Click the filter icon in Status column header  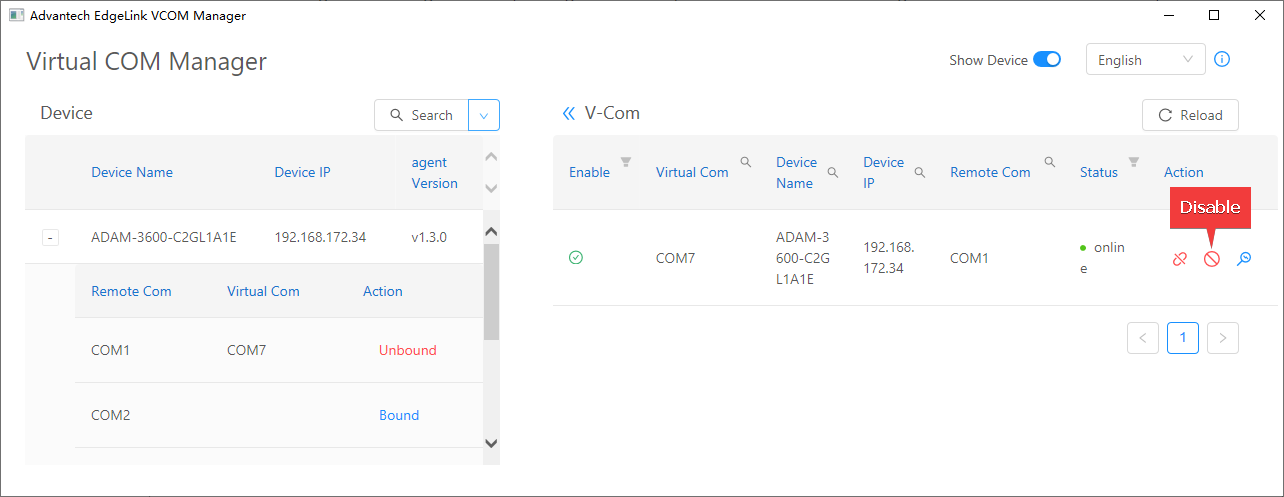tap(1133, 162)
